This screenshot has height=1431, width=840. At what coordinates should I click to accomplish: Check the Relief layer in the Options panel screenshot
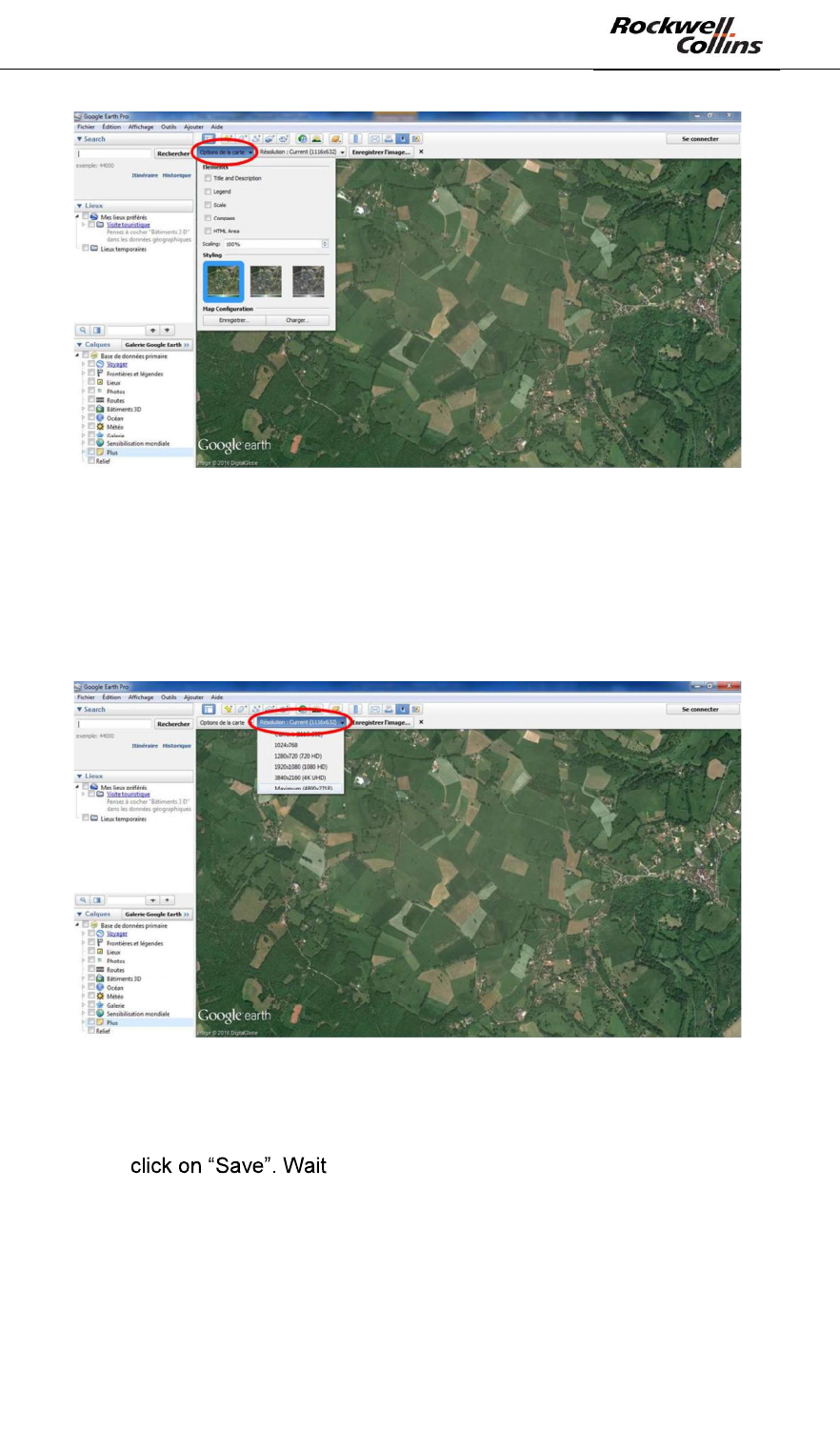point(91,460)
